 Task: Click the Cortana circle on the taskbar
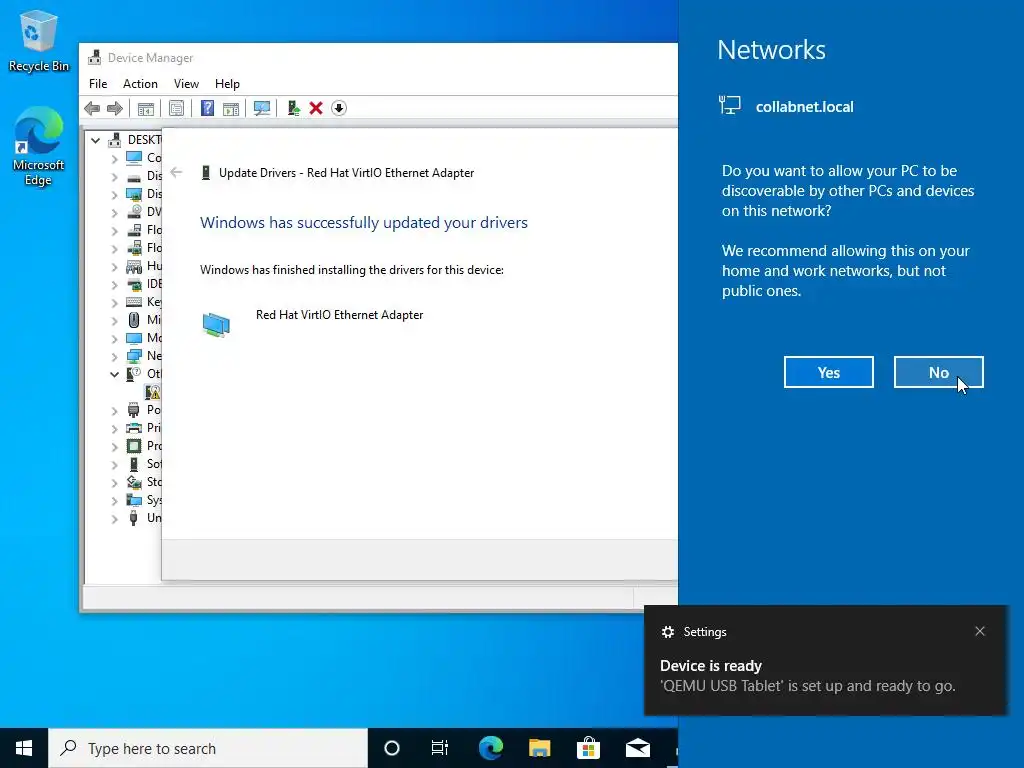[x=392, y=748]
